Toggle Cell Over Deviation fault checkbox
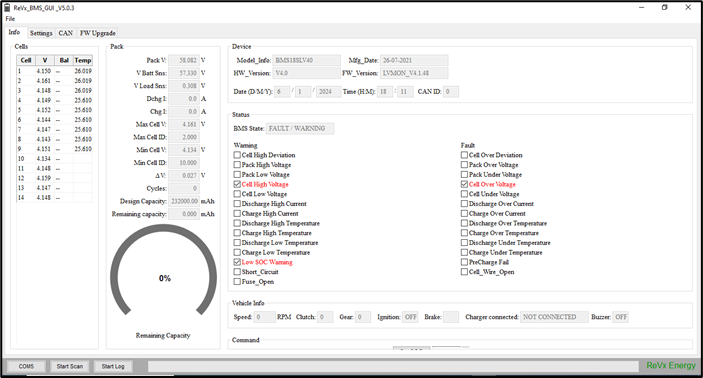 (464, 155)
